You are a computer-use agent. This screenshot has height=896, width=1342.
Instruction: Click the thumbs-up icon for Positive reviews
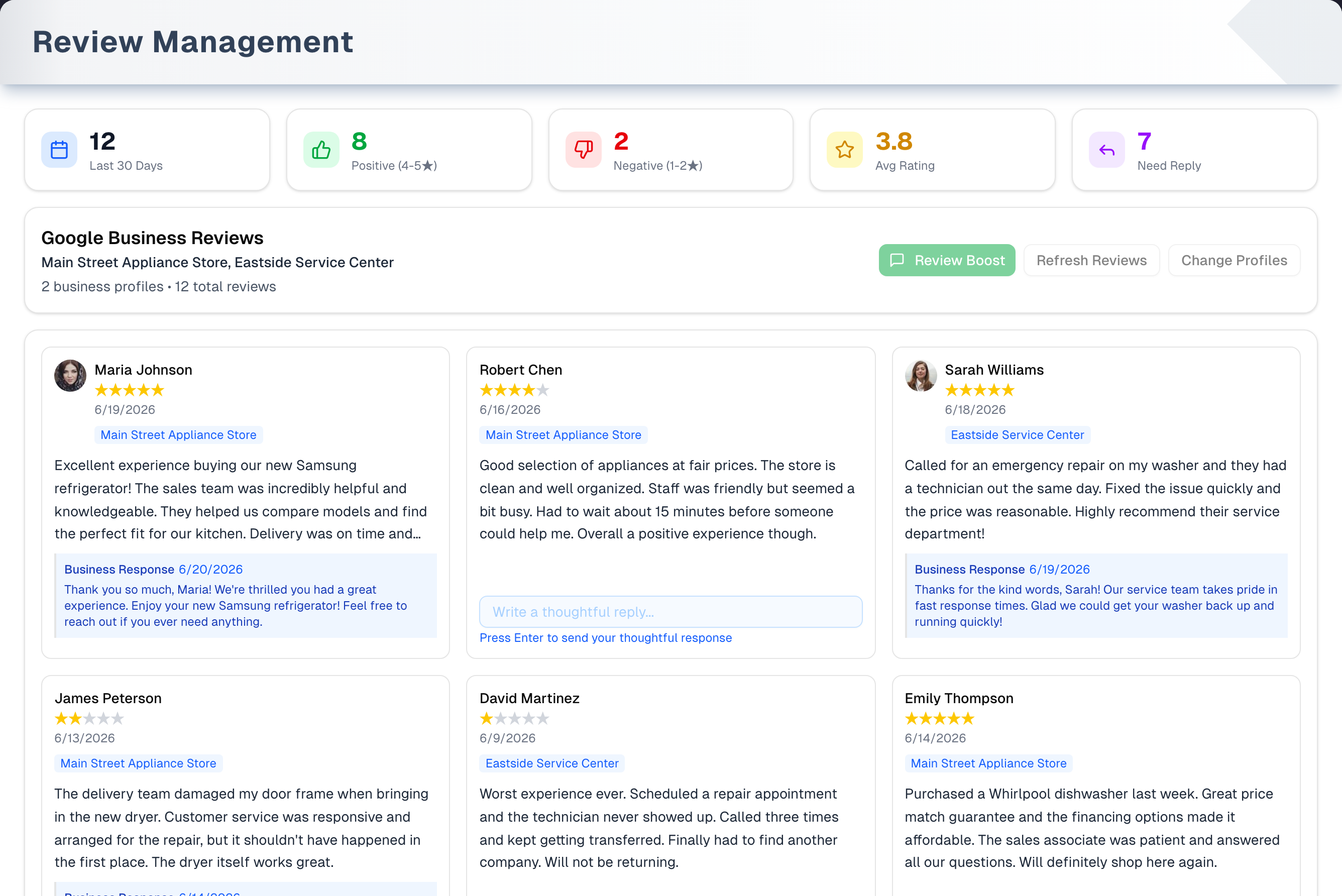point(321,150)
